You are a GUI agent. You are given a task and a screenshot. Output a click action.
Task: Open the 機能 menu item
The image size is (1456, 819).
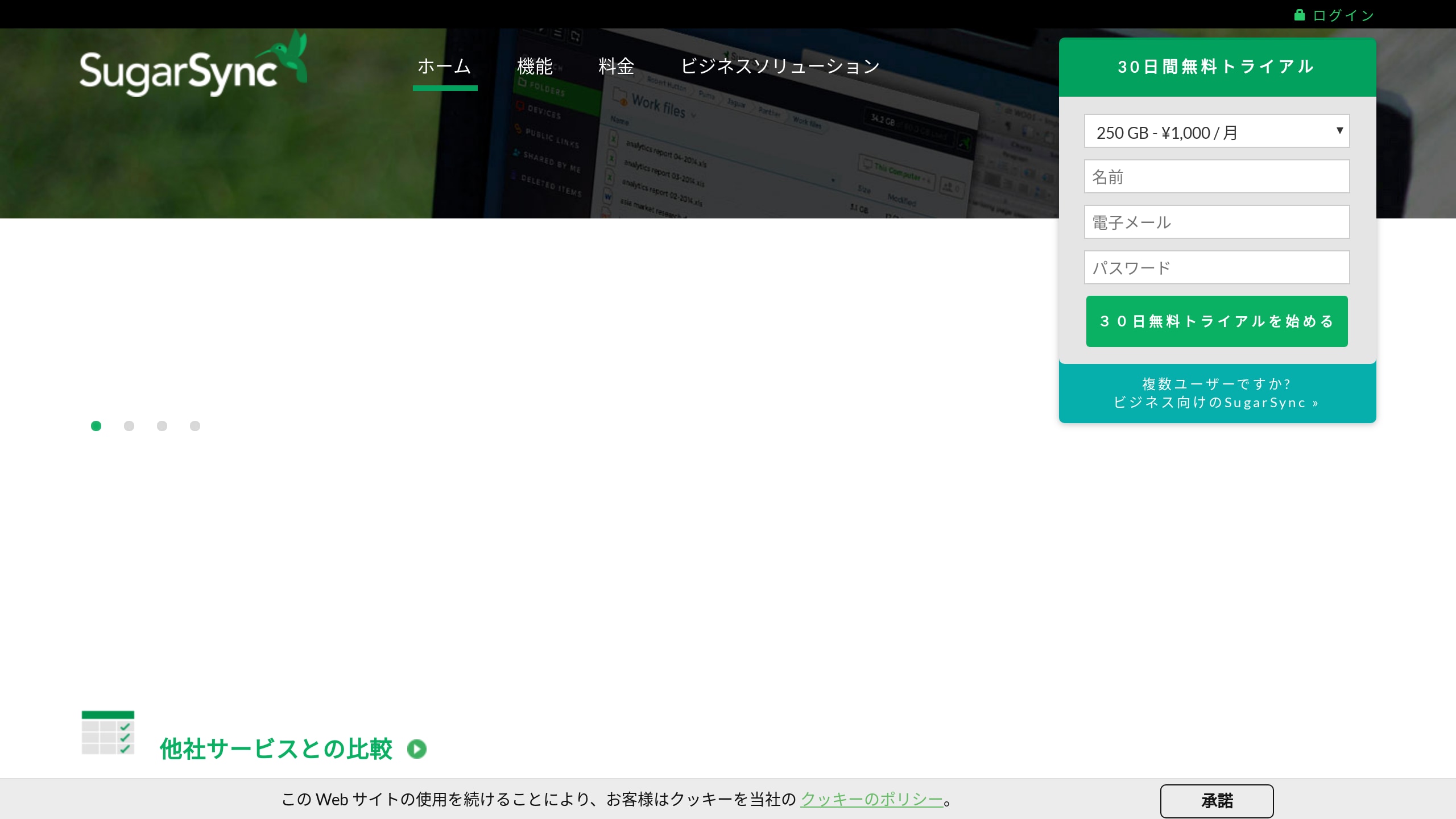tap(535, 67)
